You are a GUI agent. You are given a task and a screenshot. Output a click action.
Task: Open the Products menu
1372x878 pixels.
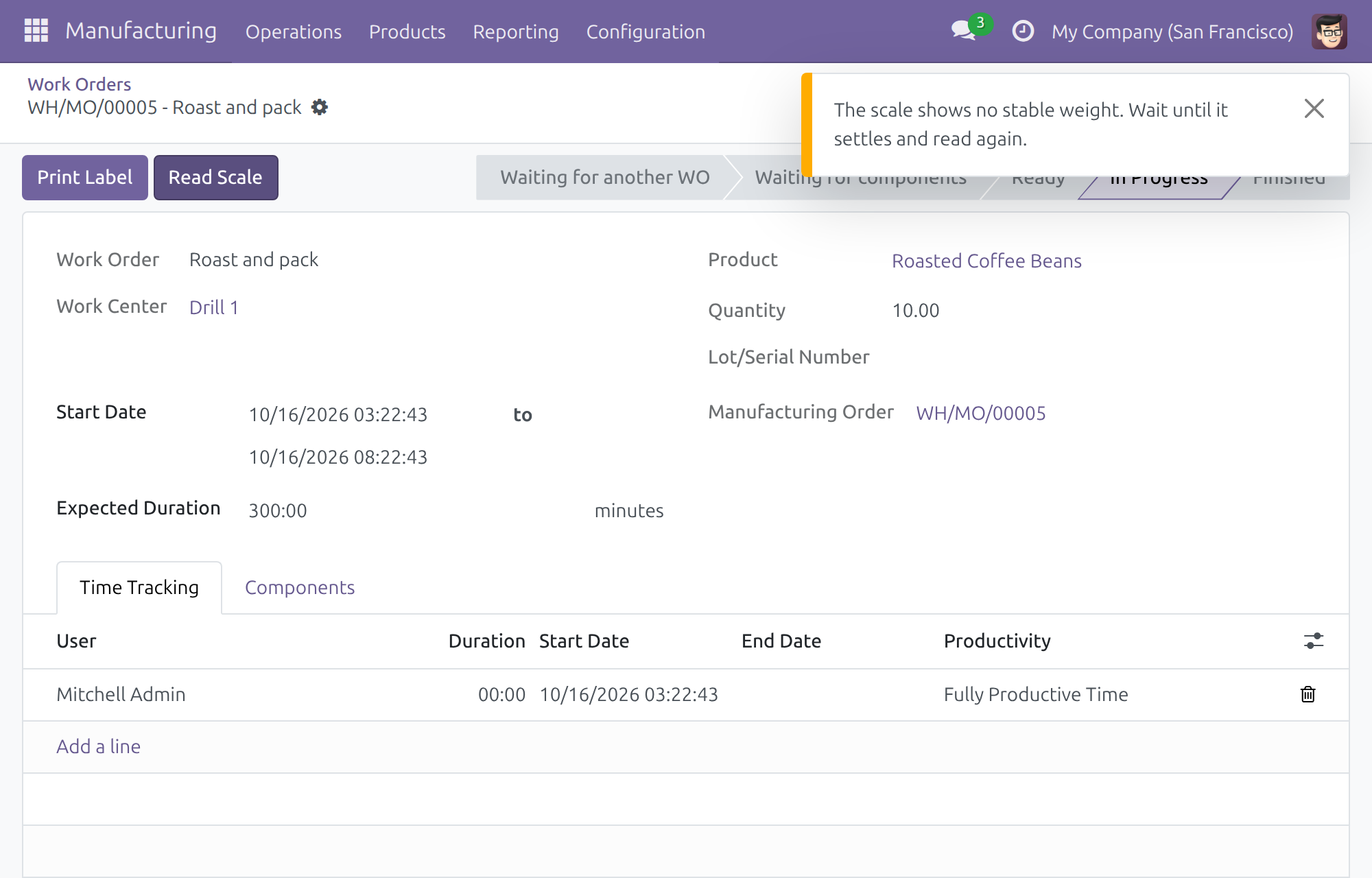coord(407,32)
